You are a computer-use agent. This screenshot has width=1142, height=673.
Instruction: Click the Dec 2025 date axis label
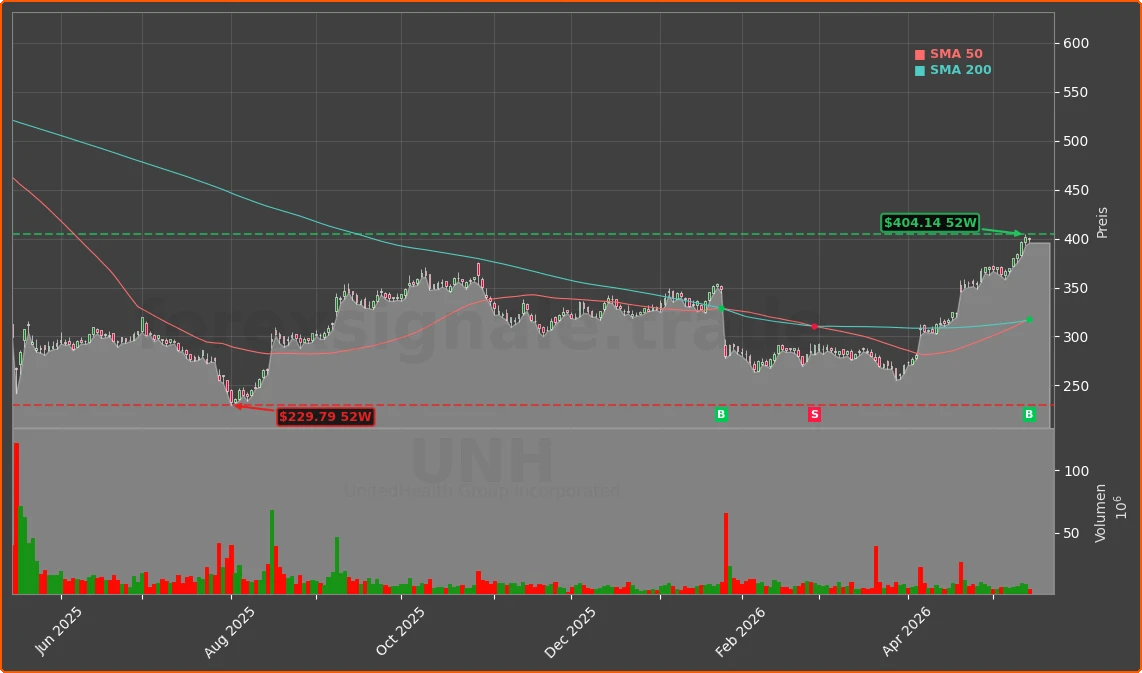pyautogui.click(x=570, y=632)
